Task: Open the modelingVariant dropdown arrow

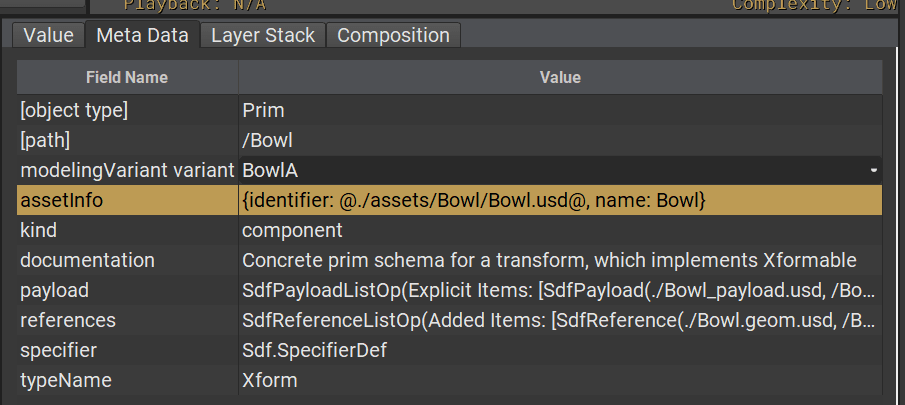Action: (874, 170)
